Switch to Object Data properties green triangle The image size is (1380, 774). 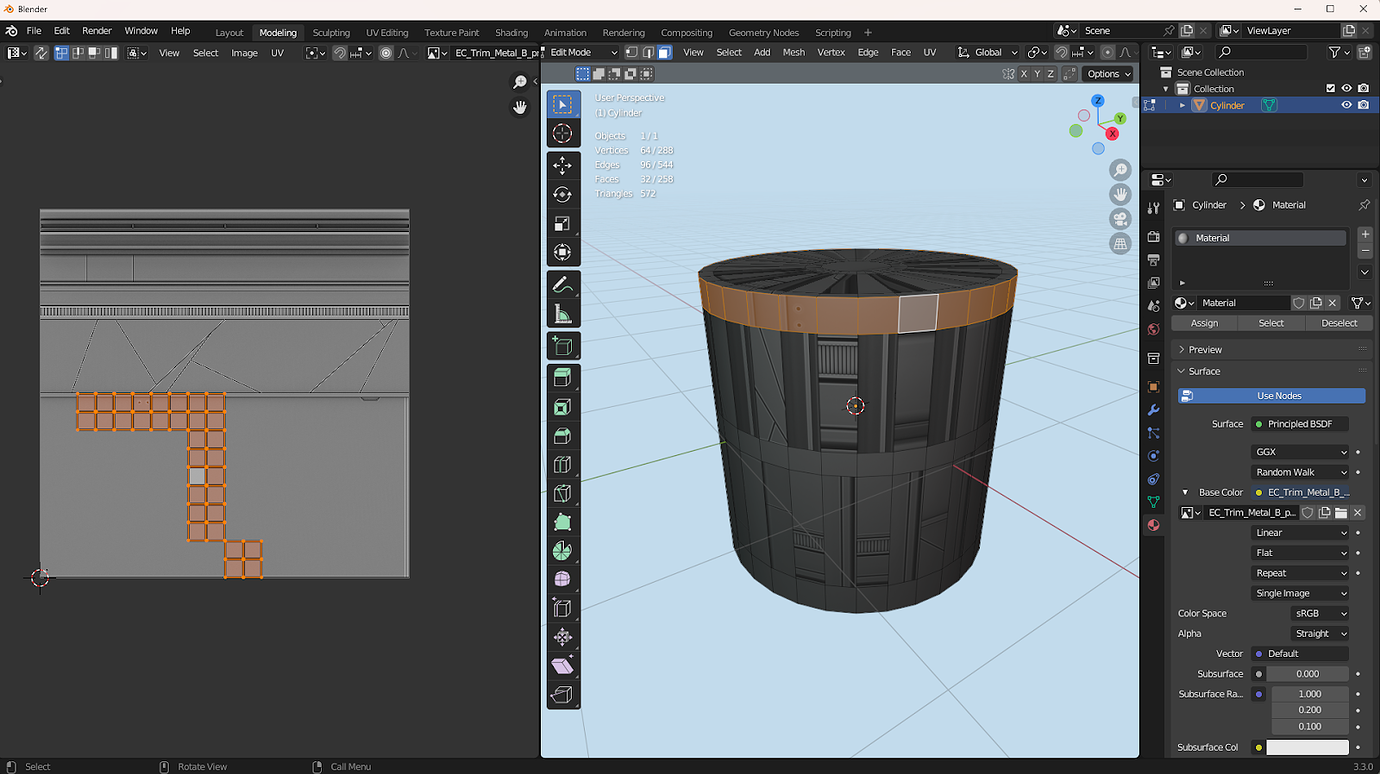pos(1153,502)
